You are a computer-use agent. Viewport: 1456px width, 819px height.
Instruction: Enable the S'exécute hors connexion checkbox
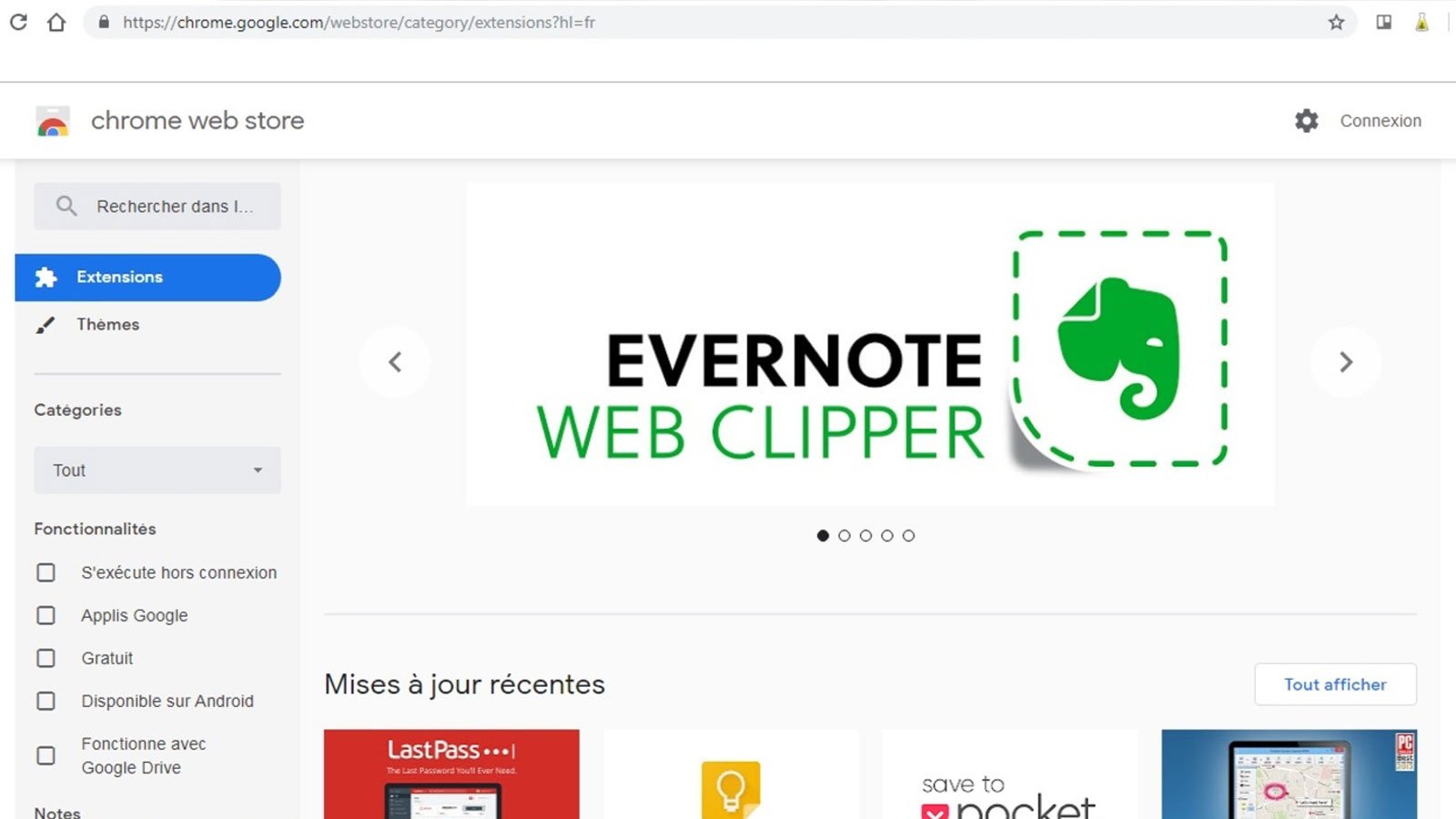point(46,572)
